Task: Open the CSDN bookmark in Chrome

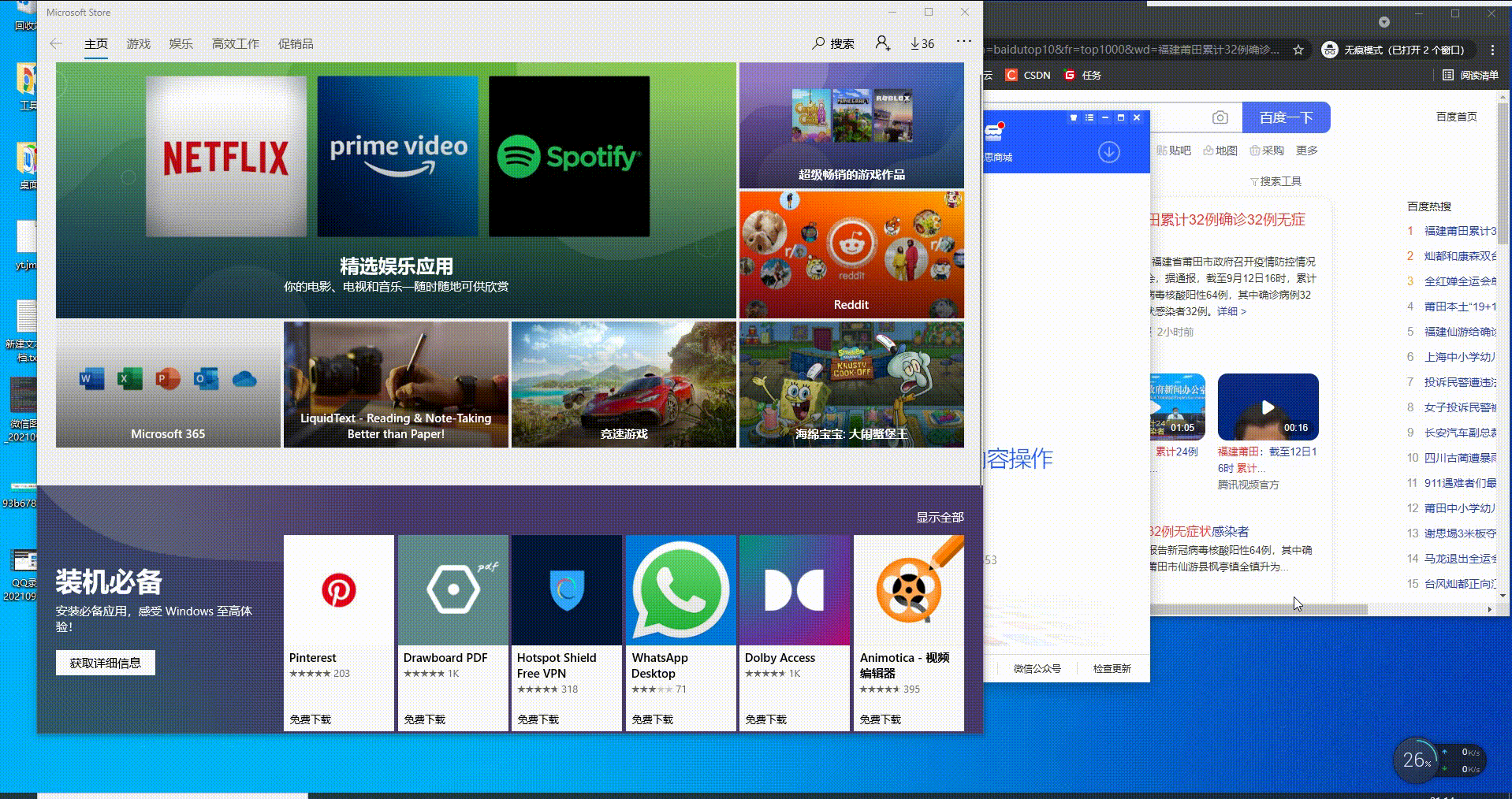Action: [x=1028, y=75]
